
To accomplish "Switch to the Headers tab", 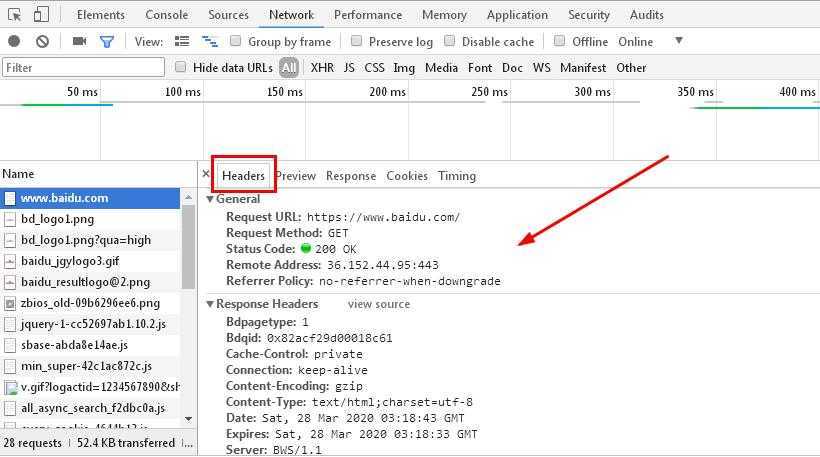I will coord(243,176).
